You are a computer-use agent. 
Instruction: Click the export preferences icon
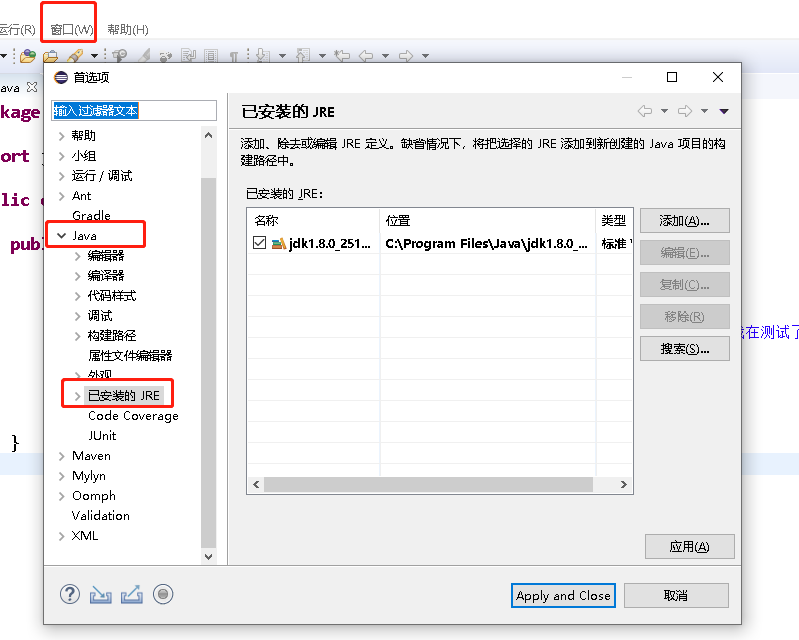[131, 595]
